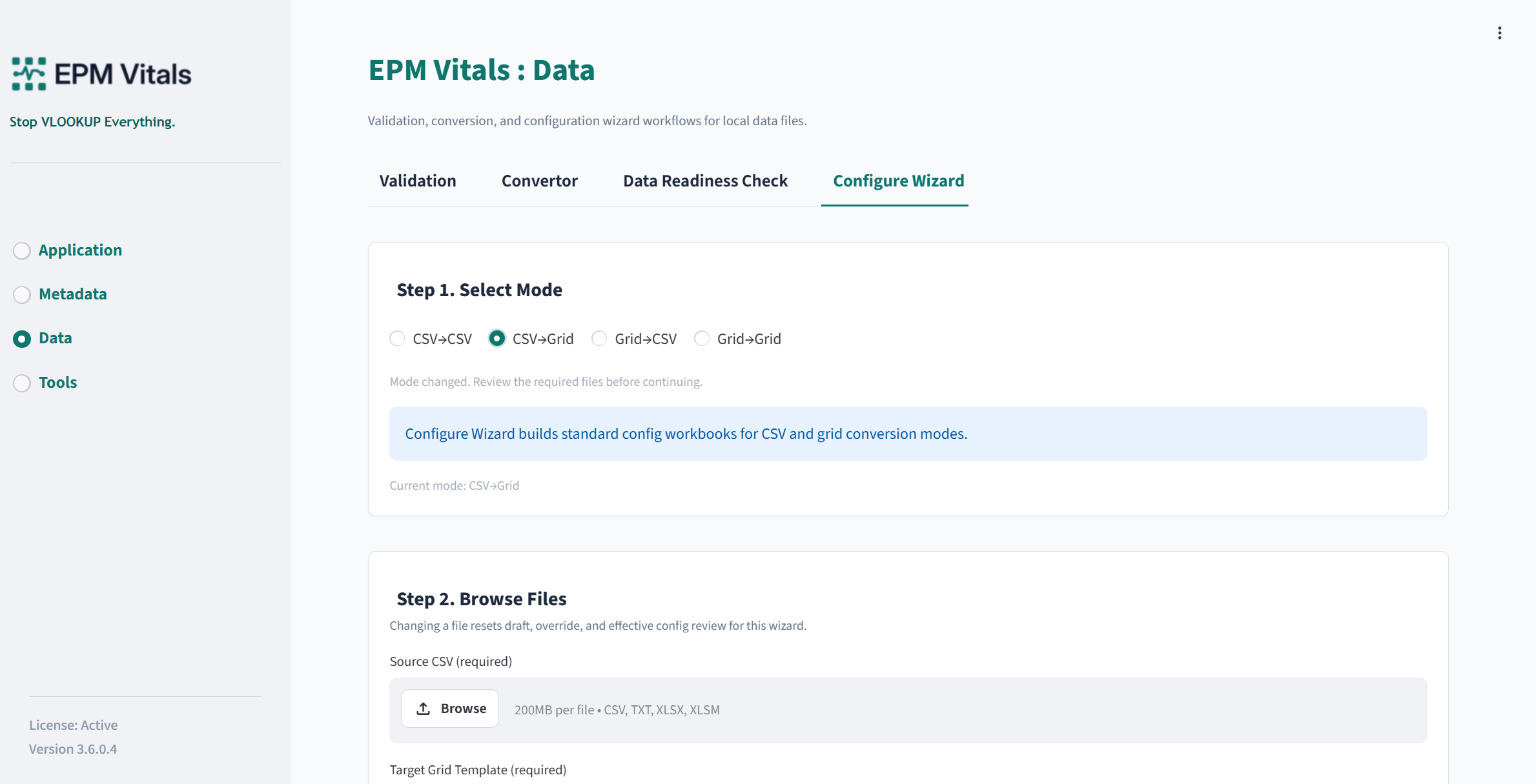The width and height of the screenshot is (1536, 784).
Task: Choose the CSV→Grid mode
Action: point(531,339)
